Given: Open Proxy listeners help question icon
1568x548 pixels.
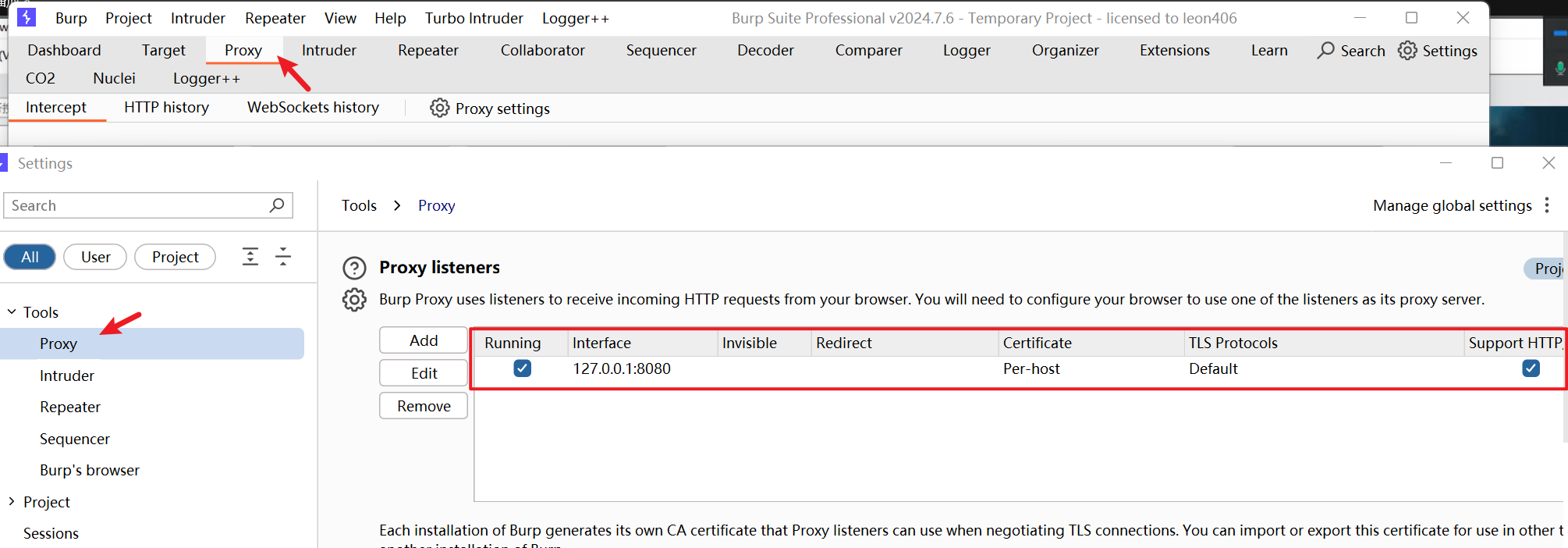Looking at the screenshot, I should coord(354,268).
